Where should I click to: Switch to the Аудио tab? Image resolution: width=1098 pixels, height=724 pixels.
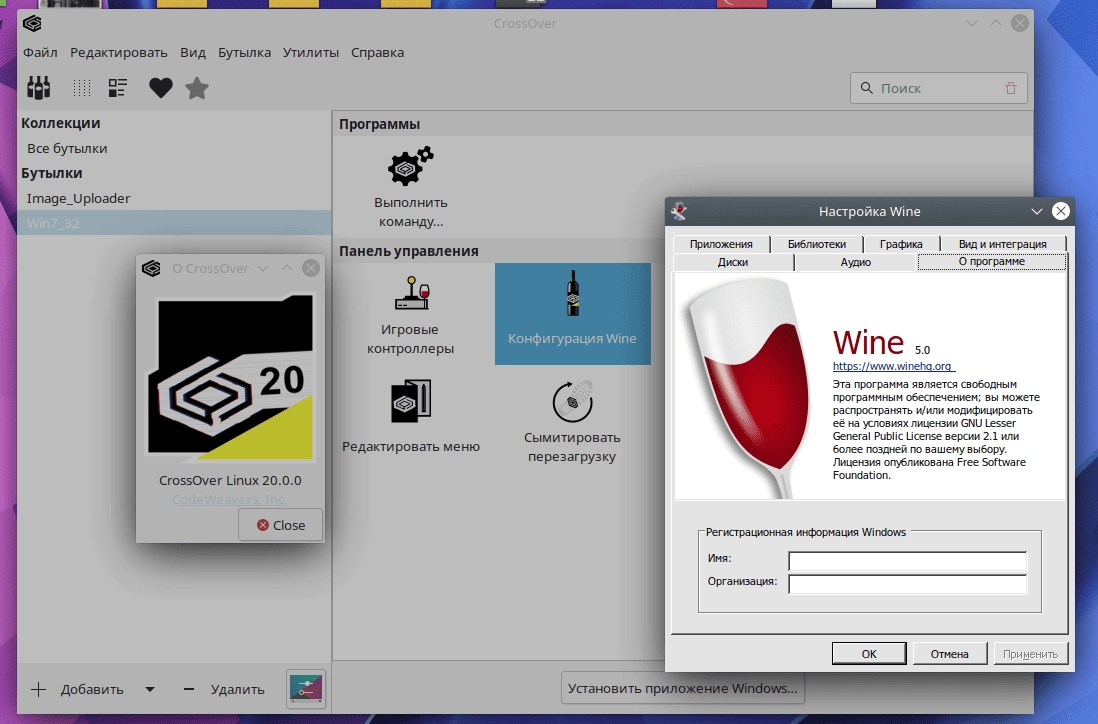(x=856, y=262)
